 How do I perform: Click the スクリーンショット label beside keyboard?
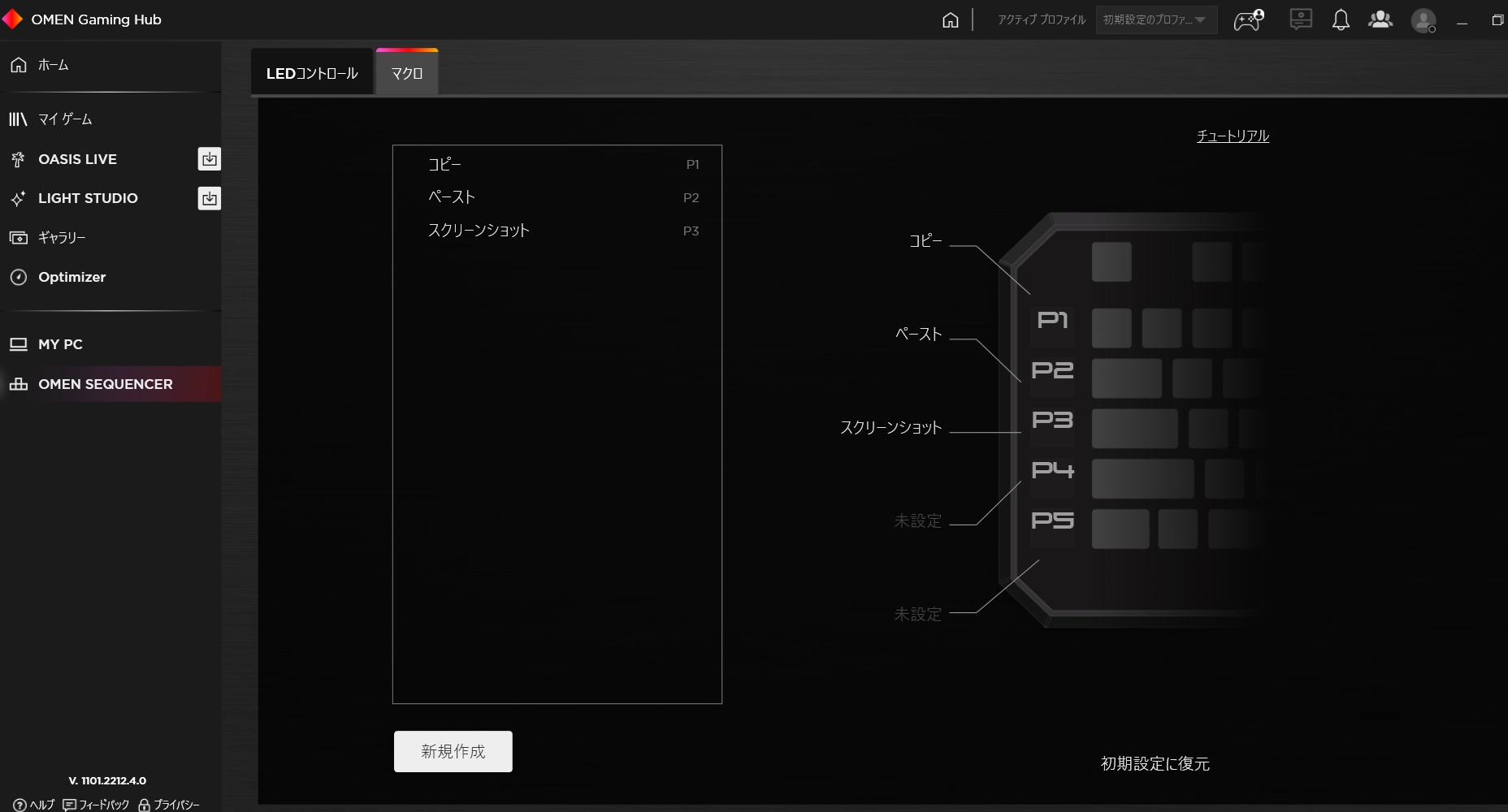click(890, 427)
